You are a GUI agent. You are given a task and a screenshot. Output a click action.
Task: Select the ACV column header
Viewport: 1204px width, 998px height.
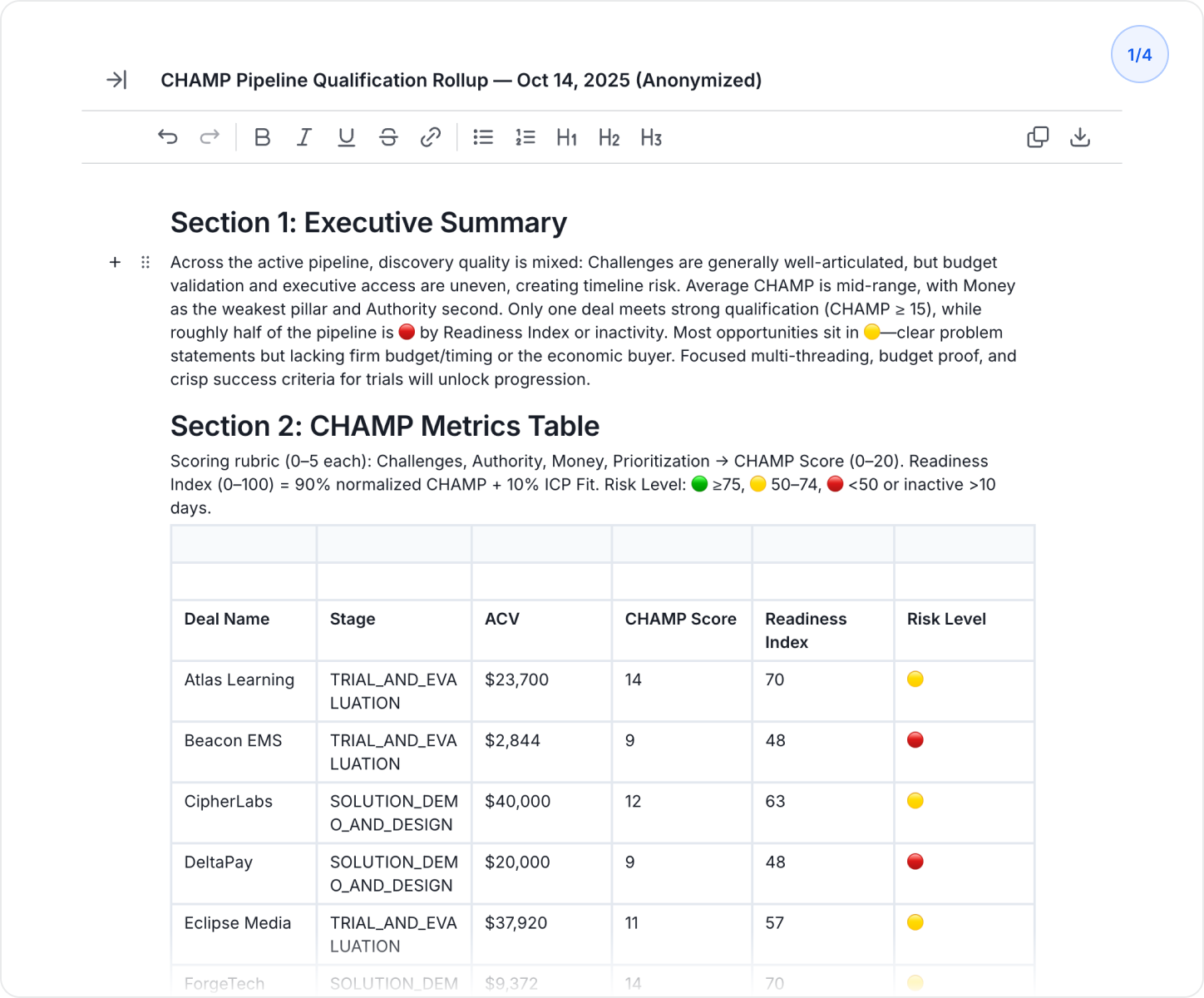541,630
